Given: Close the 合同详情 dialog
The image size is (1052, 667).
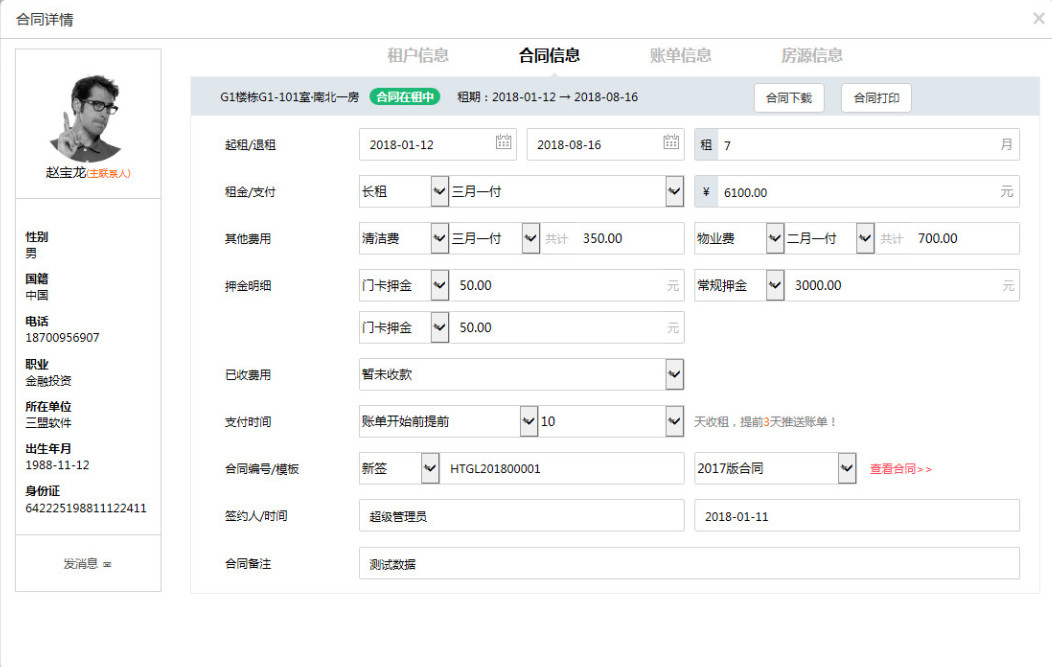Looking at the screenshot, I should [x=1038, y=19].
